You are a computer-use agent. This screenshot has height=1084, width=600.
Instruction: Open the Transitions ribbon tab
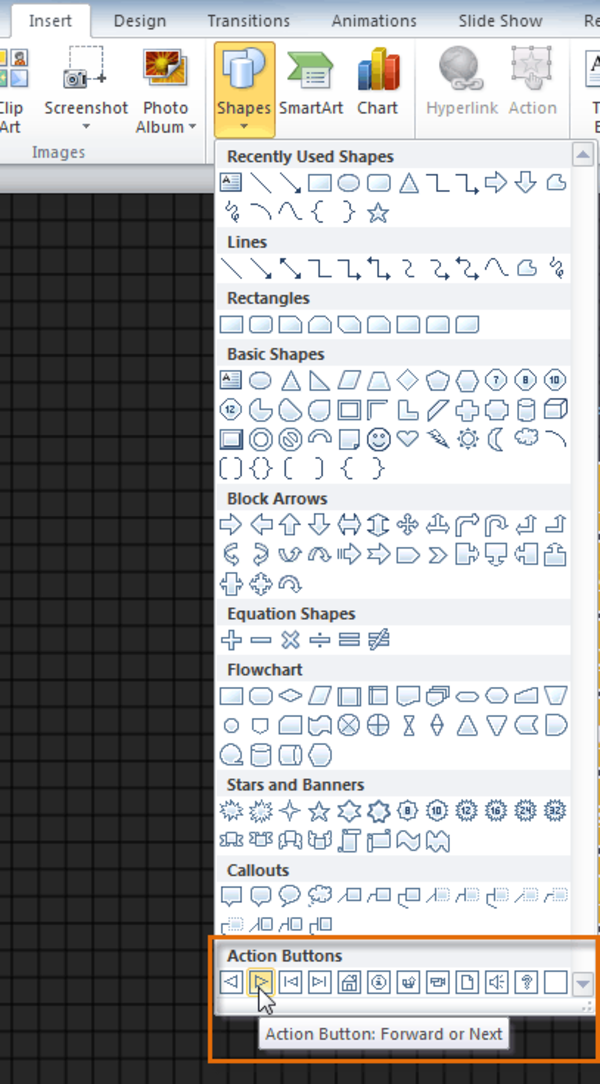248,20
